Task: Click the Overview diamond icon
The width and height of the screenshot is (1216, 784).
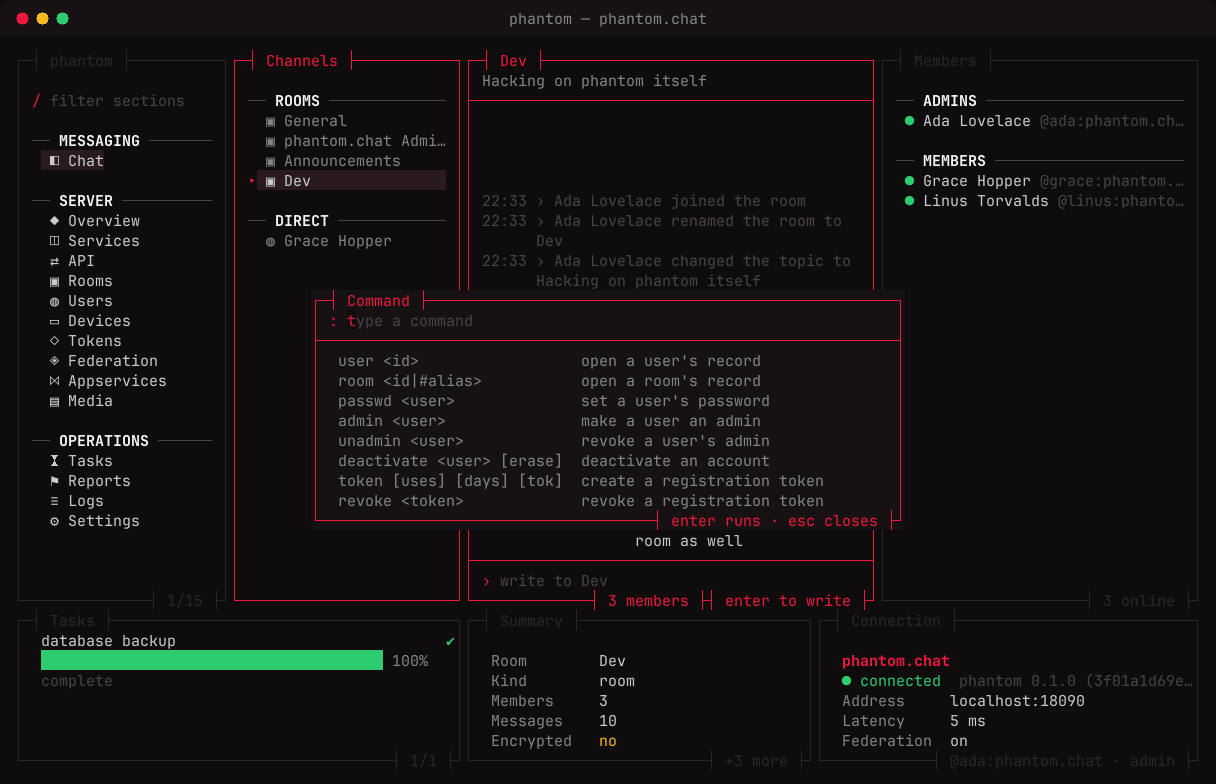Action: (x=54, y=221)
